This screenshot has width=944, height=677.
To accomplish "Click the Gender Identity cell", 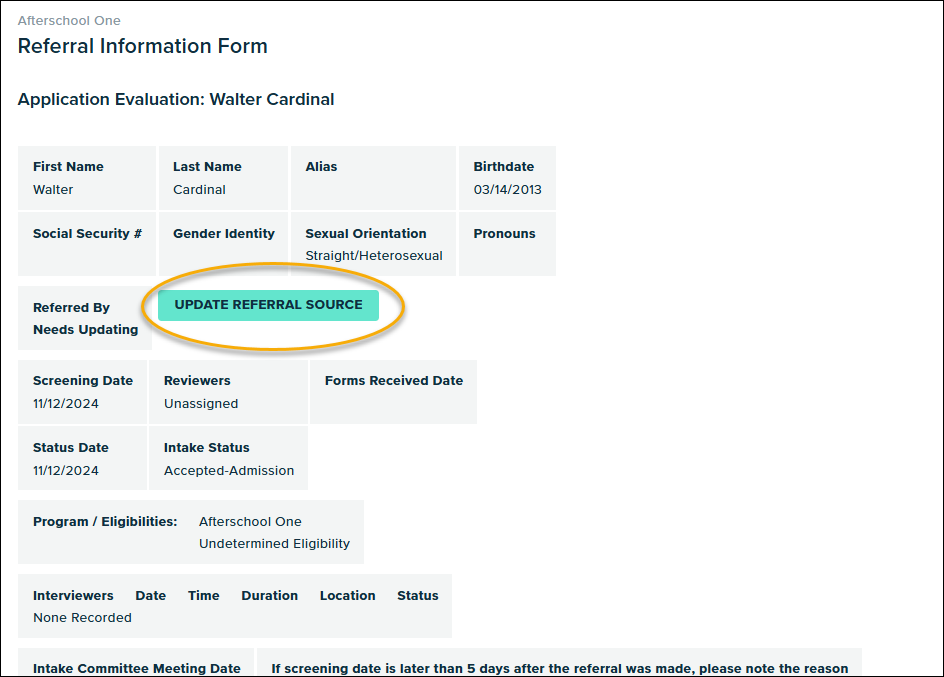I will click(x=222, y=244).
